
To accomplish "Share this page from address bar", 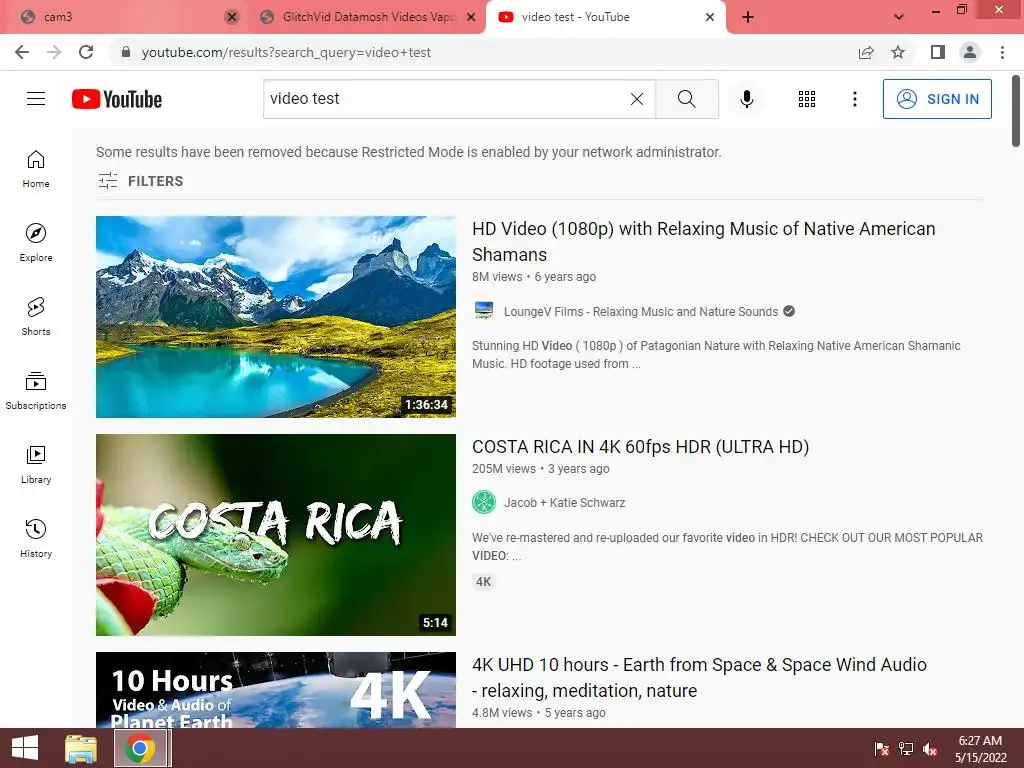I will click(866, 52).
